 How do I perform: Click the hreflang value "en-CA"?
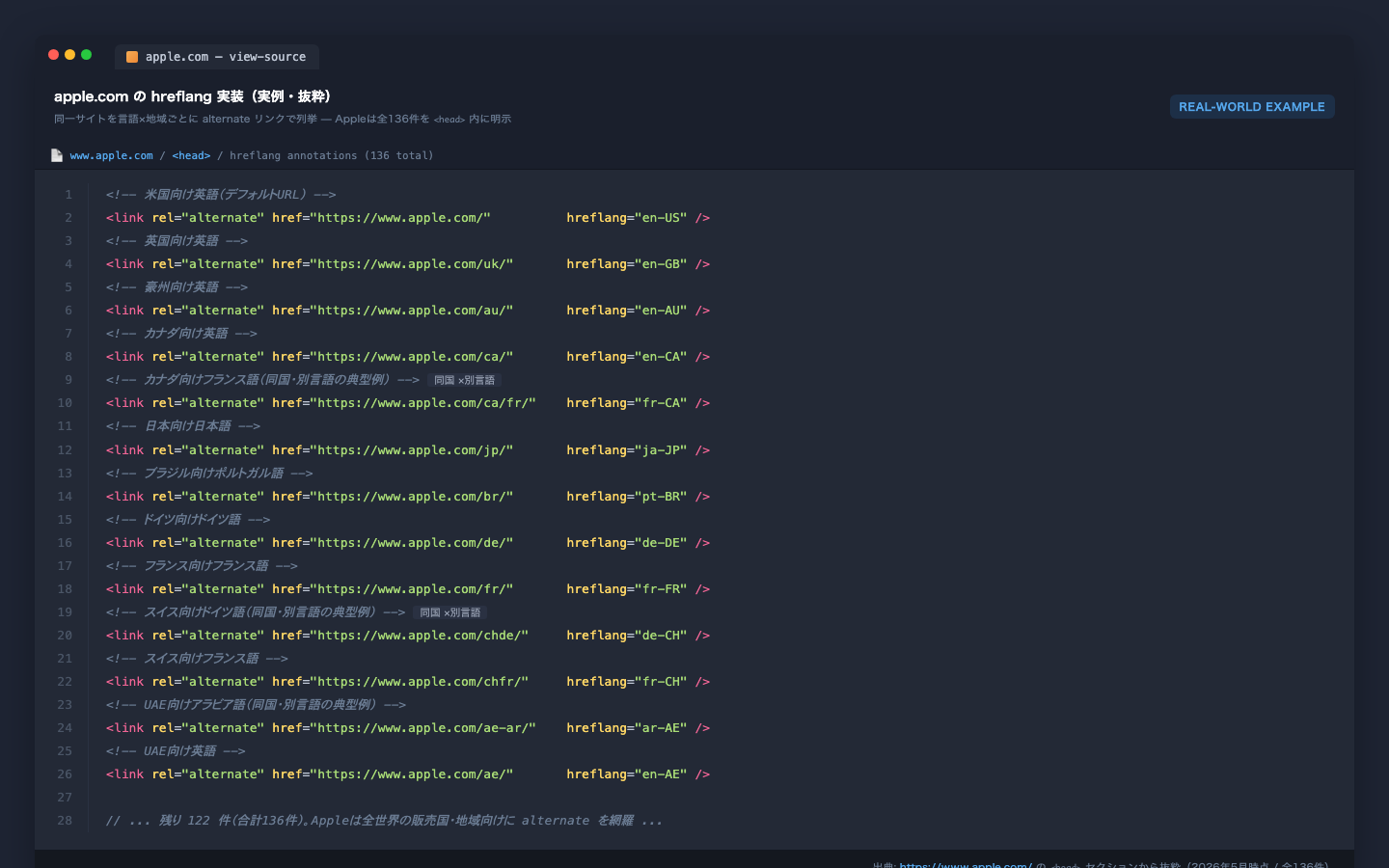pos(661,357)
